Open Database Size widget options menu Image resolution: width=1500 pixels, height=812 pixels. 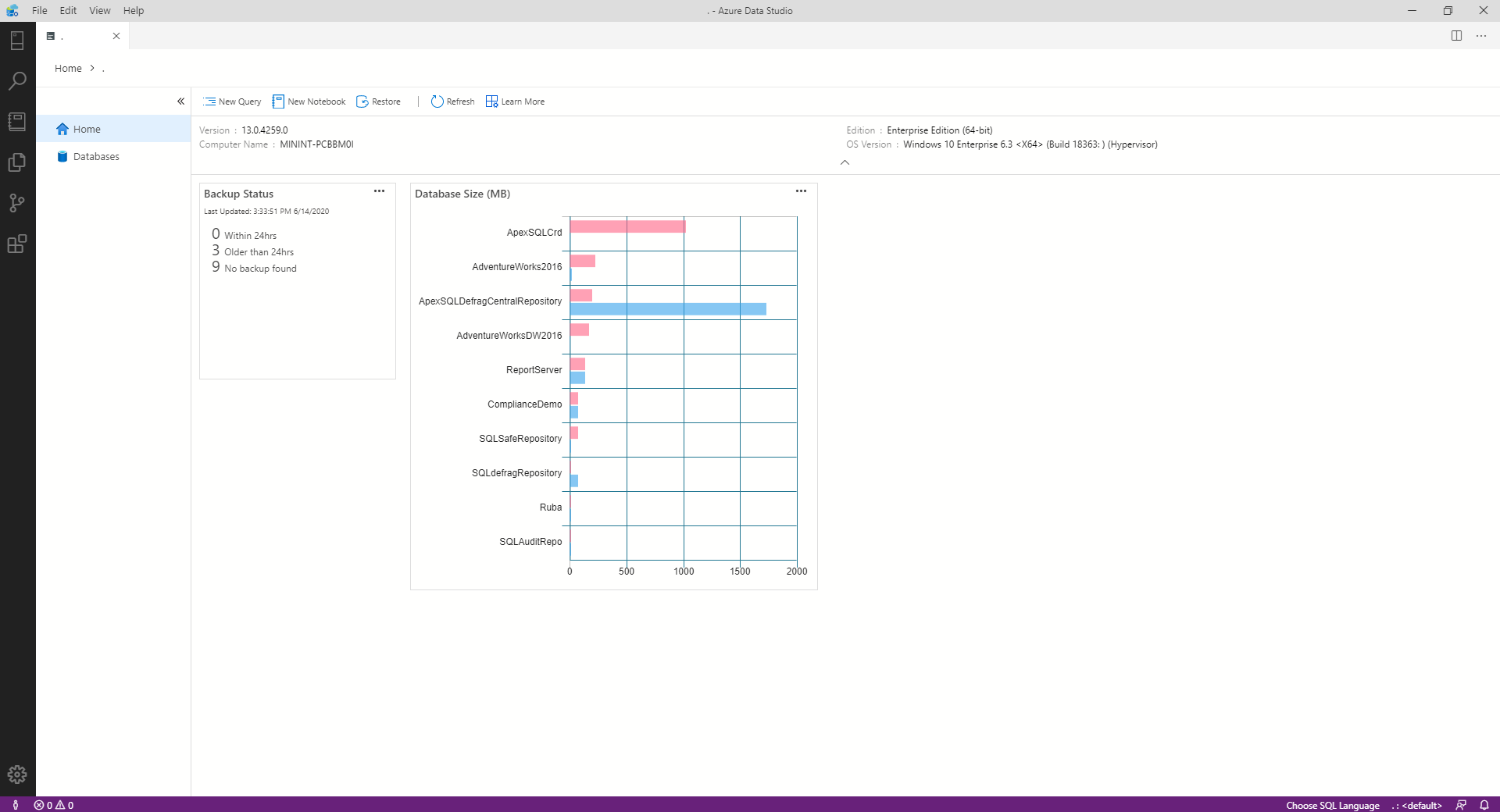[x=801, y=191]
